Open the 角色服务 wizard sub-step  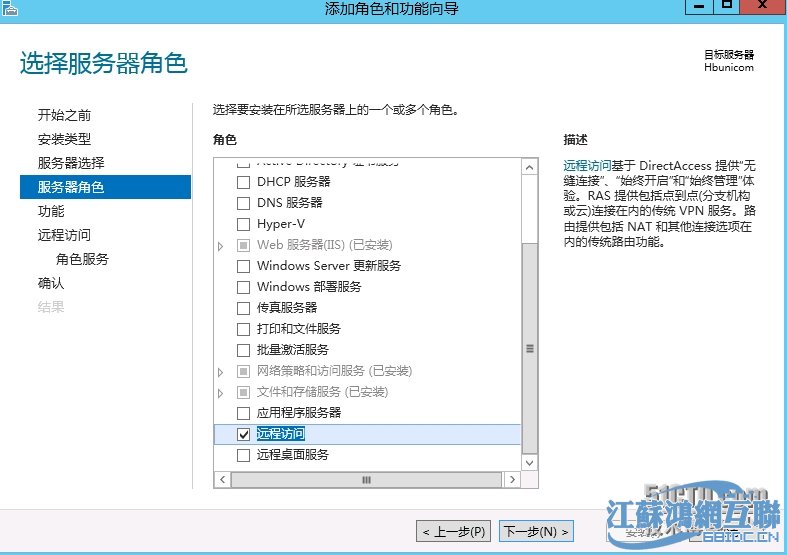tap(82, 259)
